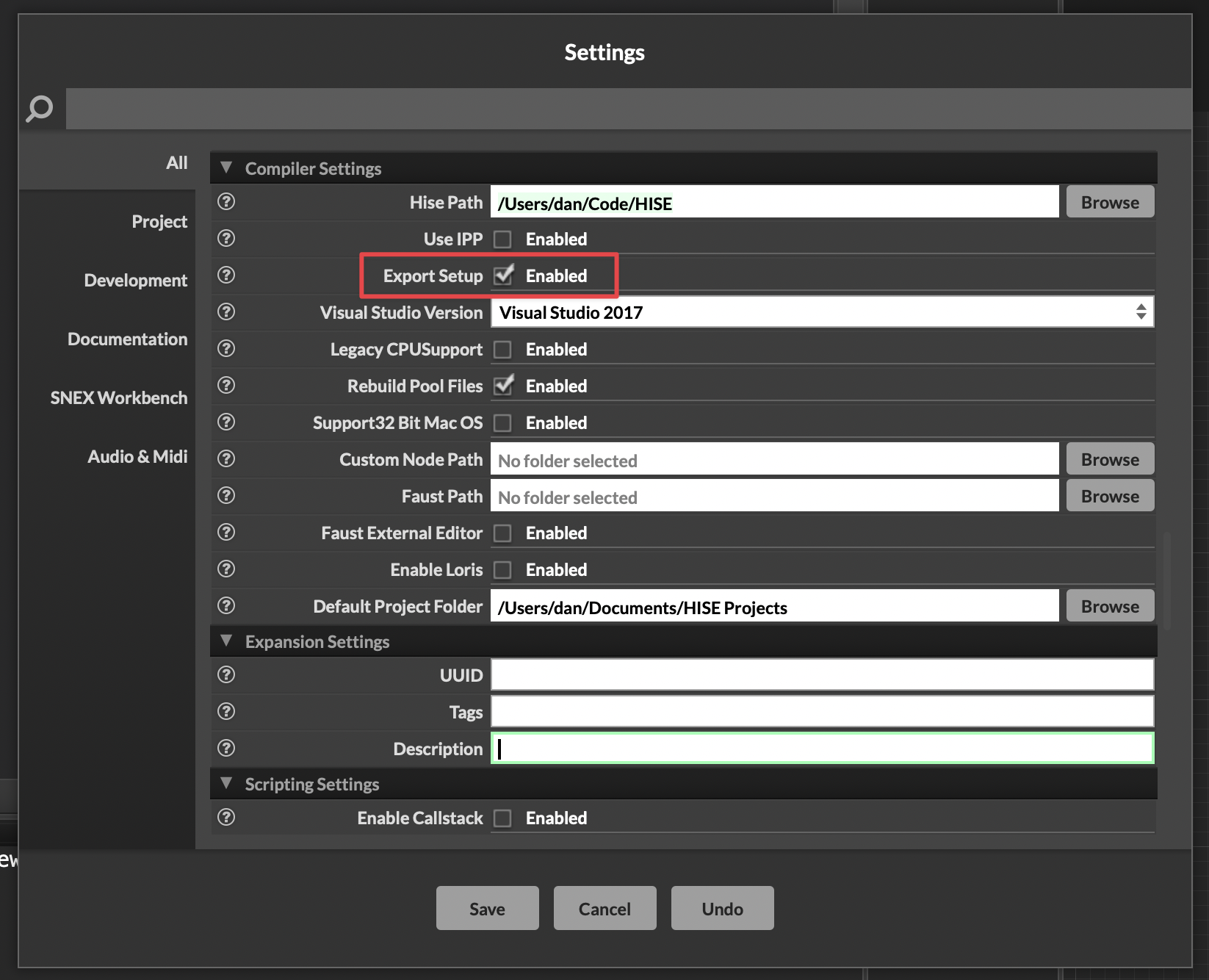This screenshot has width=1209, height=980.
Task: Show help for Visual Studio Version
Action: pos(226,311)
